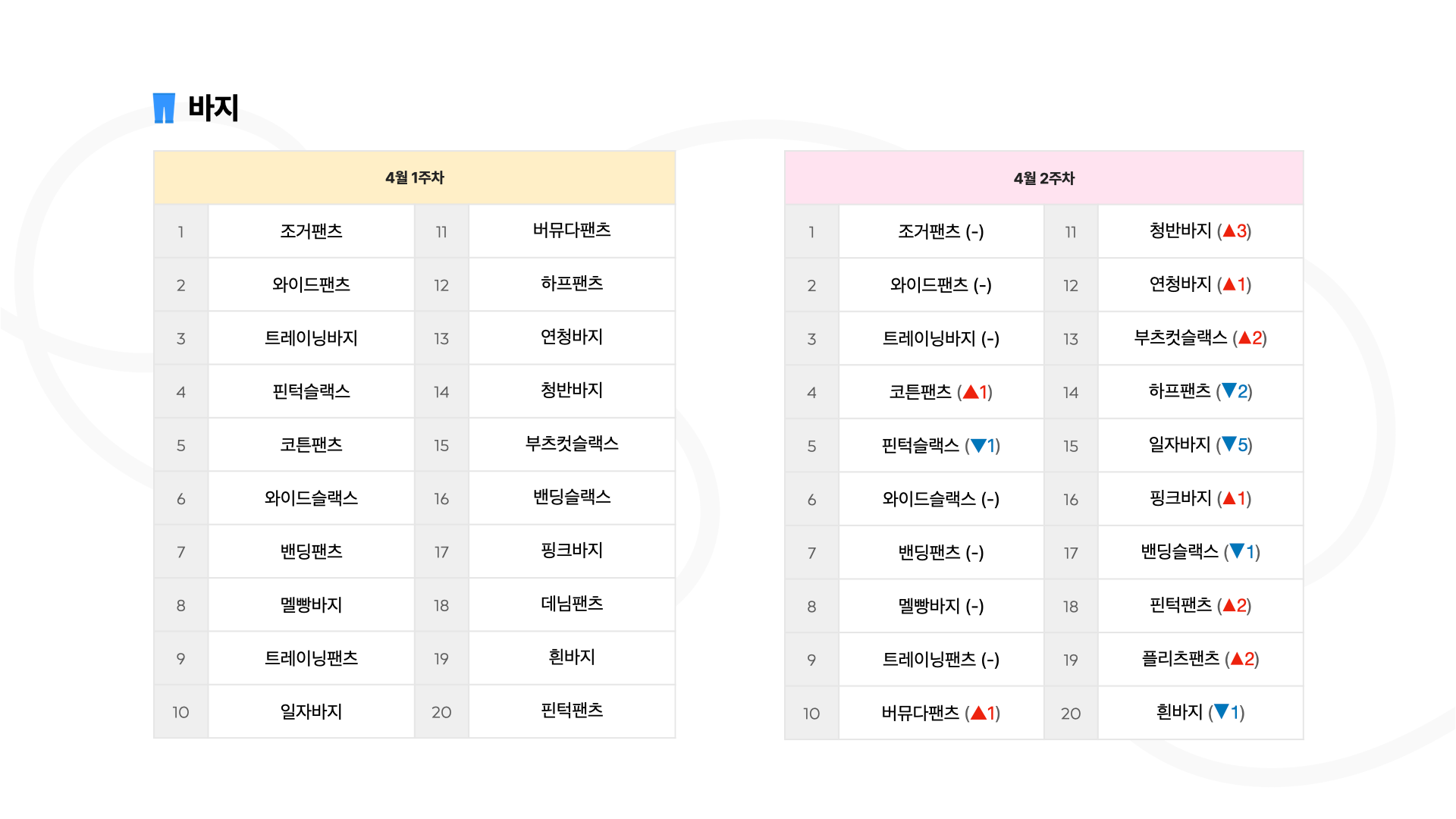Click the 바지 section title
1456x819 pixels.
click(213, 108)
